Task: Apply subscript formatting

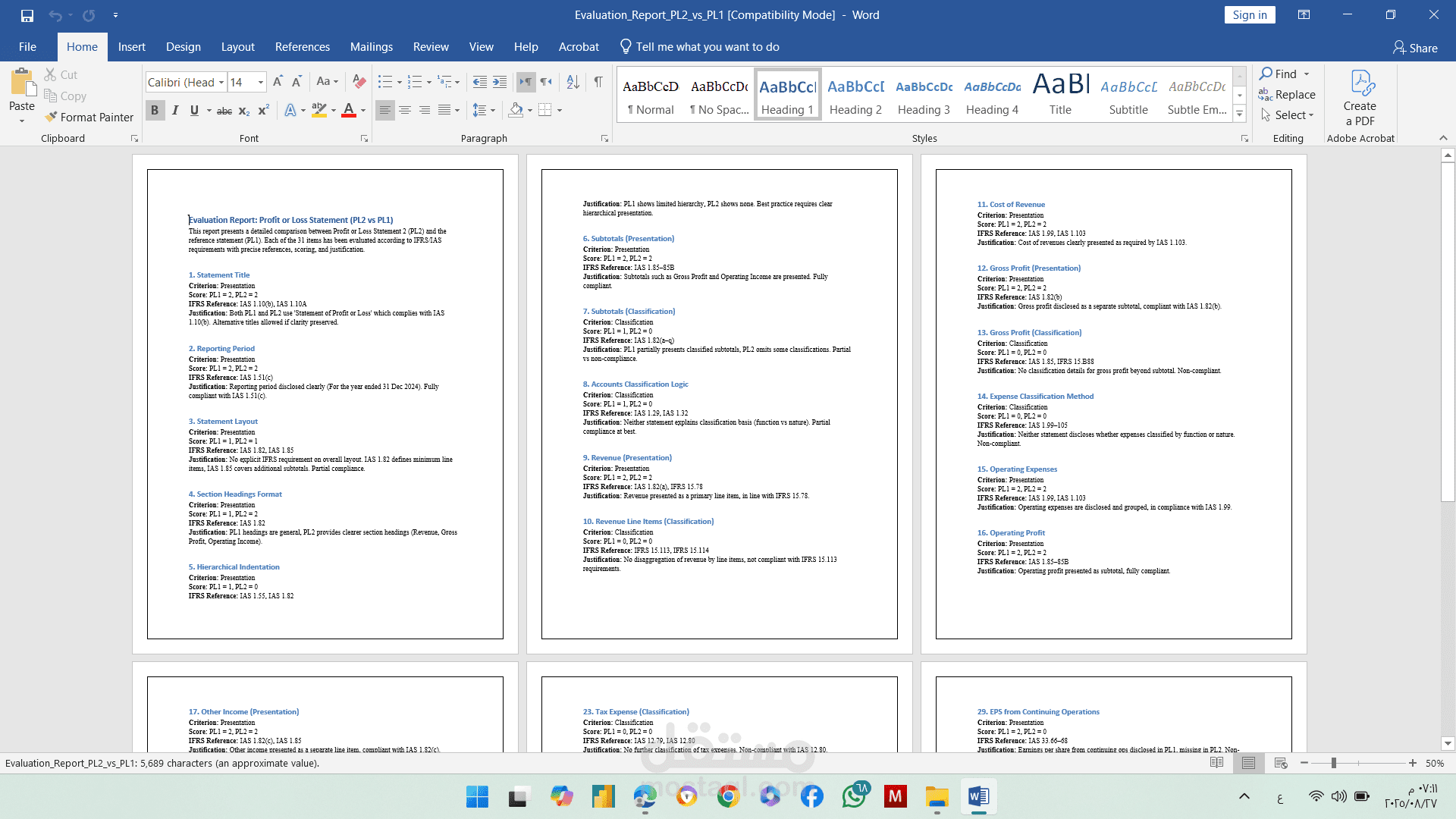Action: click(244, 111)
